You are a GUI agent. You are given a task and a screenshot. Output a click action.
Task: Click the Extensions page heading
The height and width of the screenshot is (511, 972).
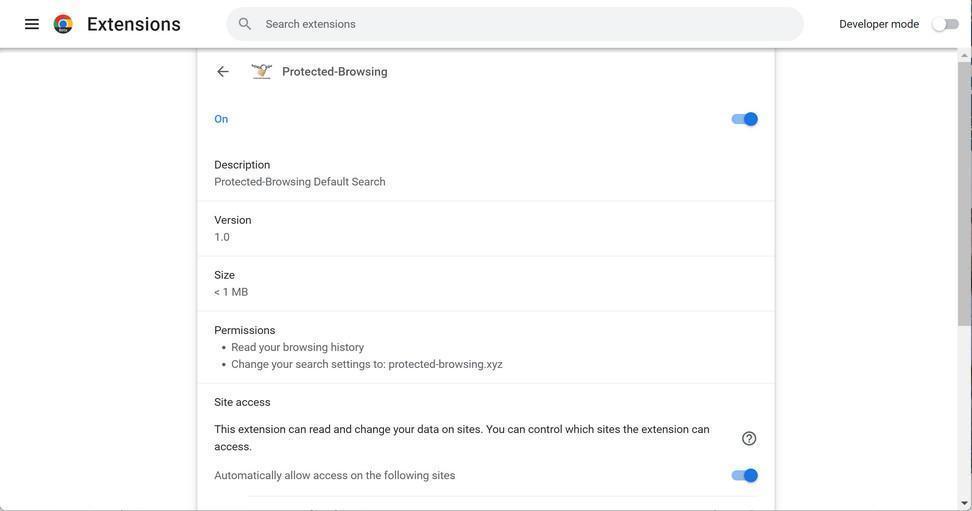(x=134, y=24)
